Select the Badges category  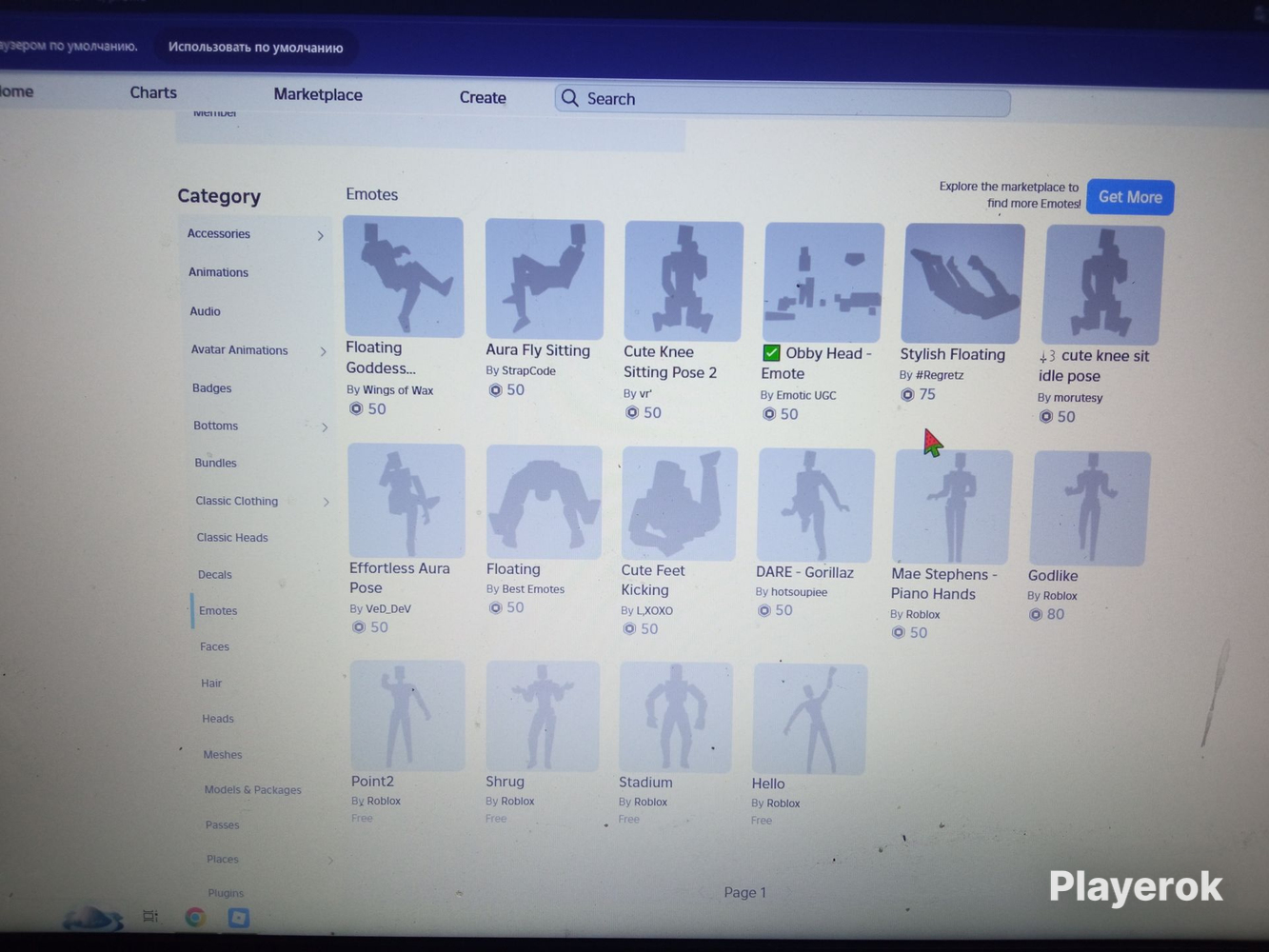pyautogui.click(x=211, y=388)
